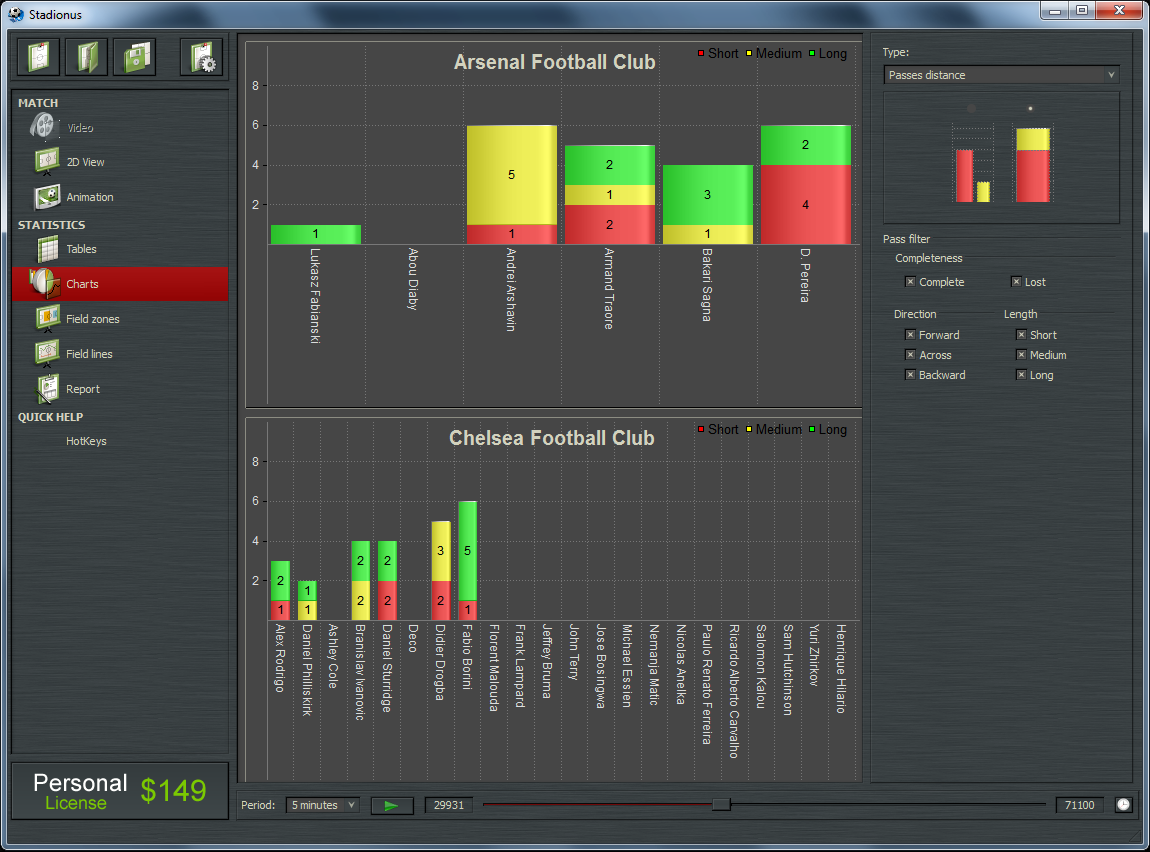The height and width of the screenshot is (852, 1150).
Task: Click Didier Drogba's yellow bar segment
Action: (441, 551)
